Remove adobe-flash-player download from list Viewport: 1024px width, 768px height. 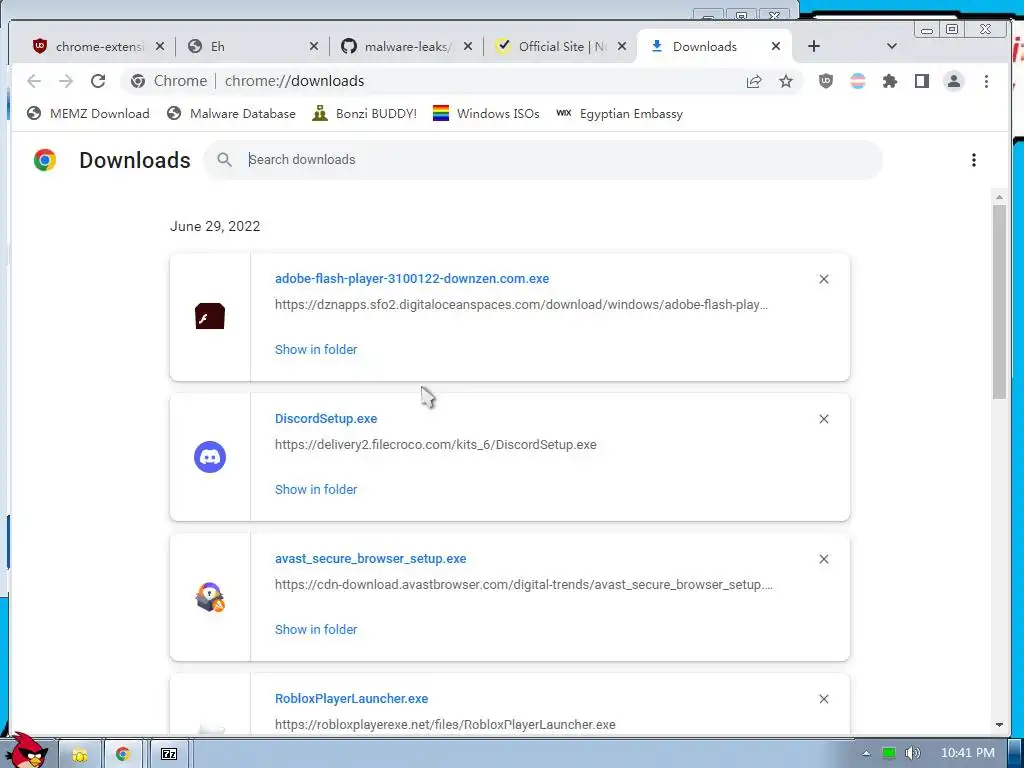click(x=824, y=280)
